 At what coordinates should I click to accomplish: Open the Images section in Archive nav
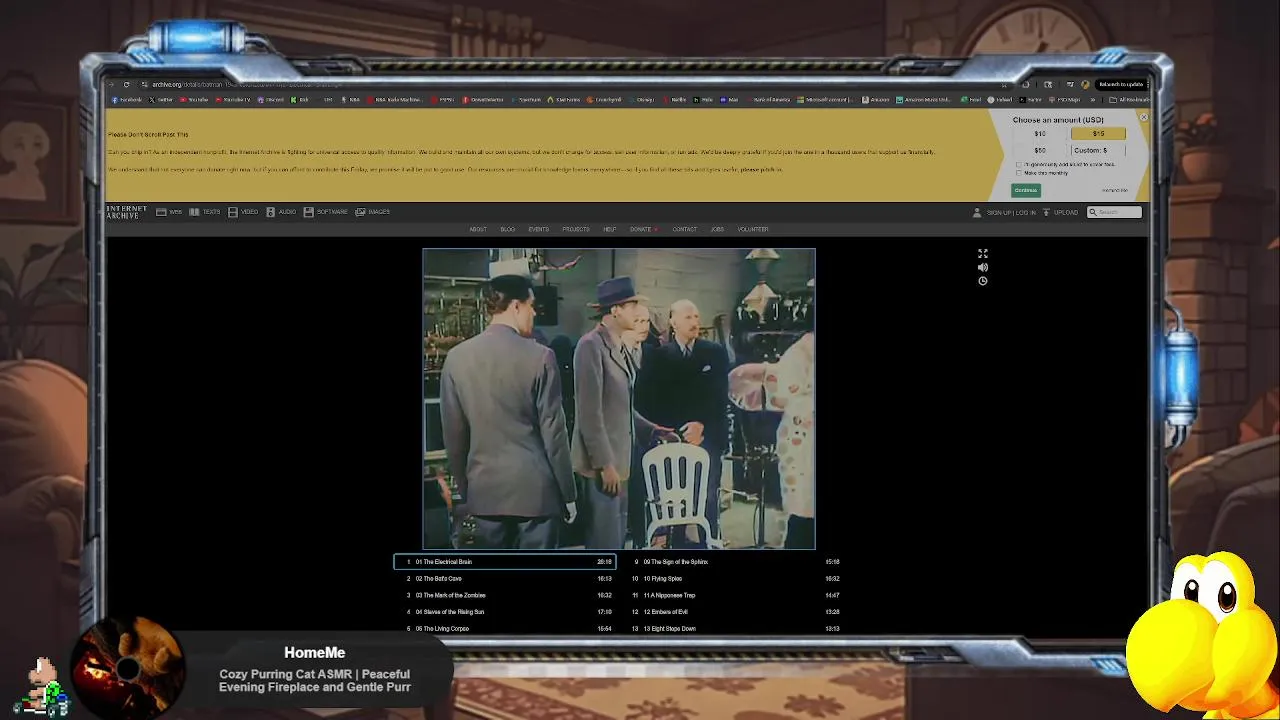pos(372,212)
